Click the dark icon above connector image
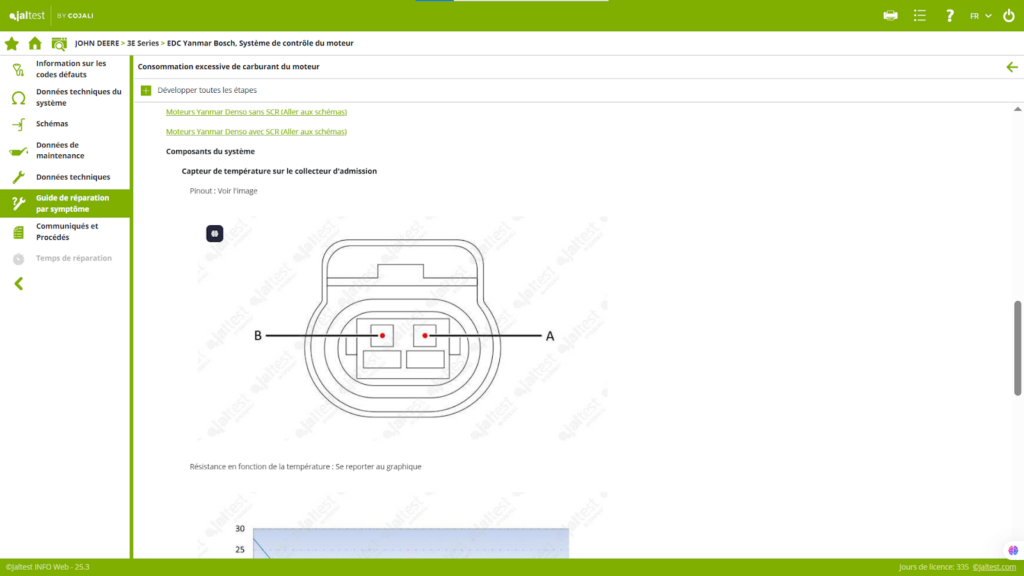The height and width of the screenshot is (576, 1024). pos(214,233)
